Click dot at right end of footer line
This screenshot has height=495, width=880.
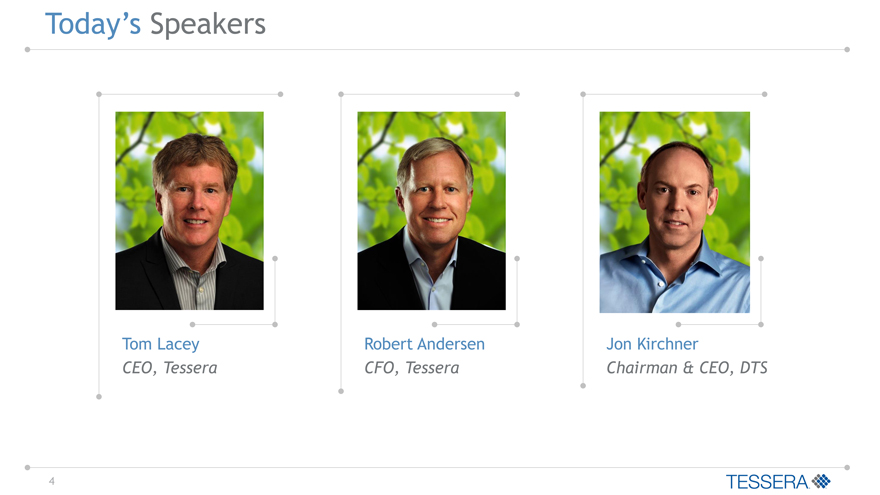[847, 467]
